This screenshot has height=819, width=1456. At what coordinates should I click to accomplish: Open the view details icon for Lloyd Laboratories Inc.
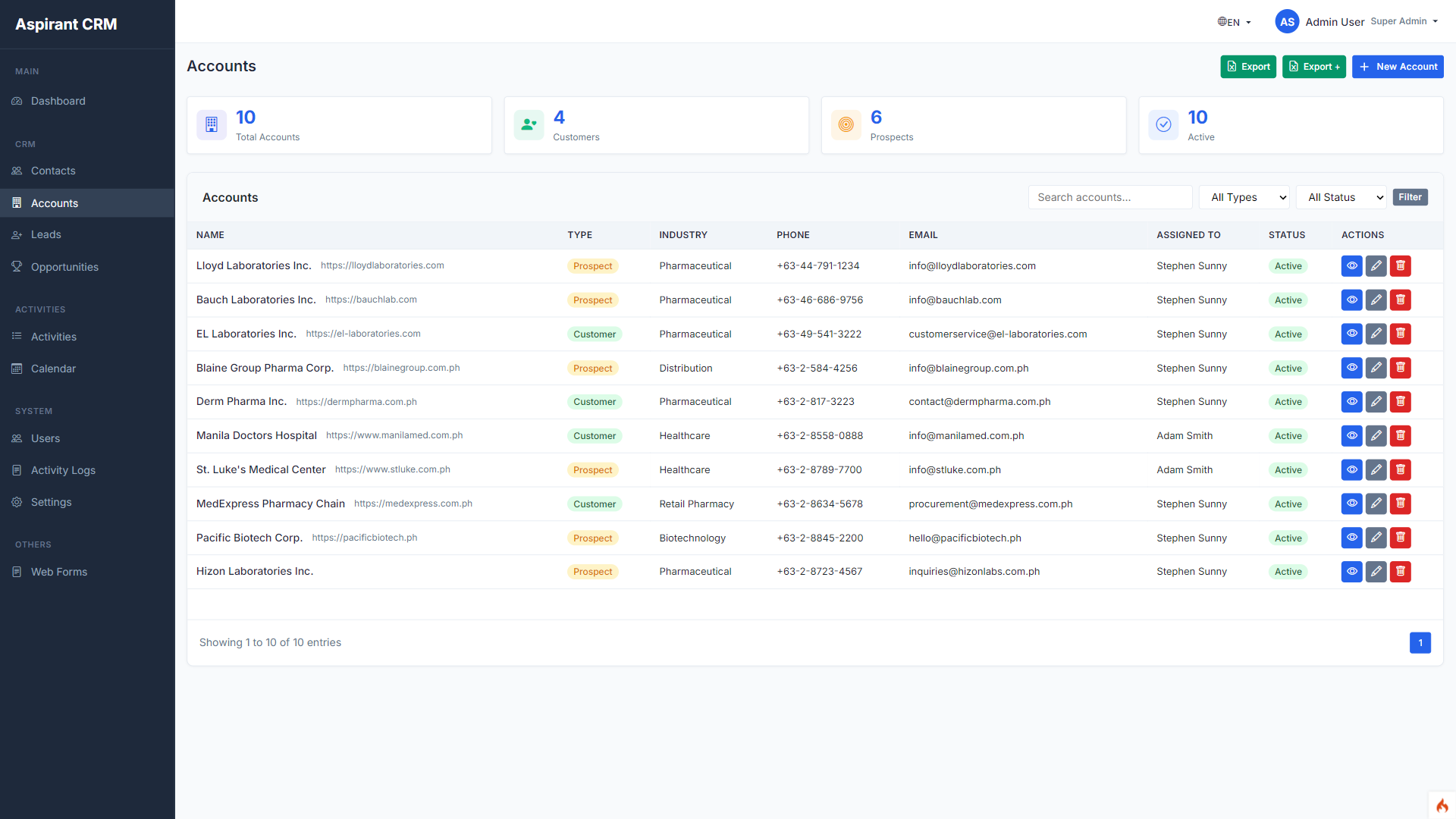(x=1351, y=265)
